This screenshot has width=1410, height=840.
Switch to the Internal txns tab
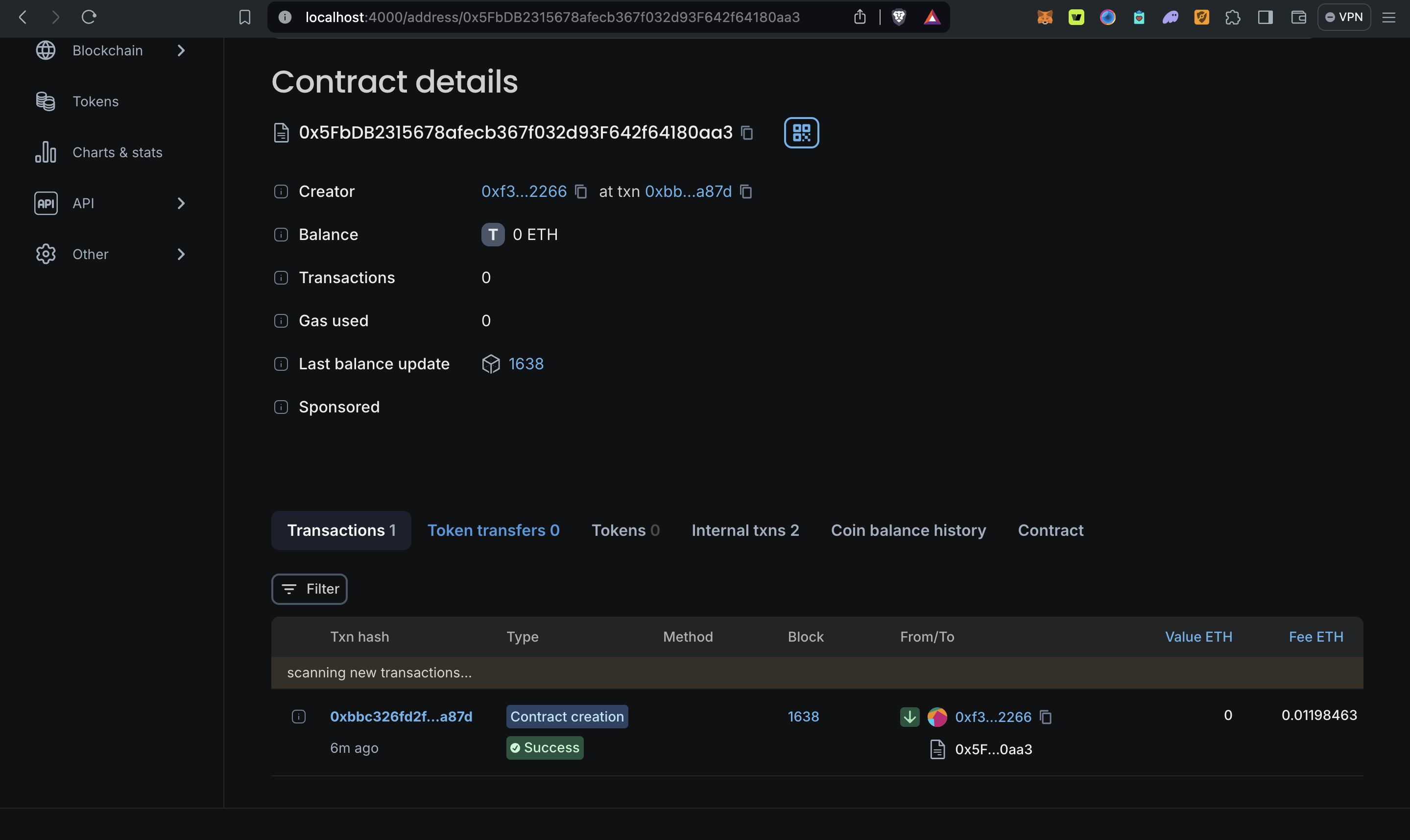744,530
